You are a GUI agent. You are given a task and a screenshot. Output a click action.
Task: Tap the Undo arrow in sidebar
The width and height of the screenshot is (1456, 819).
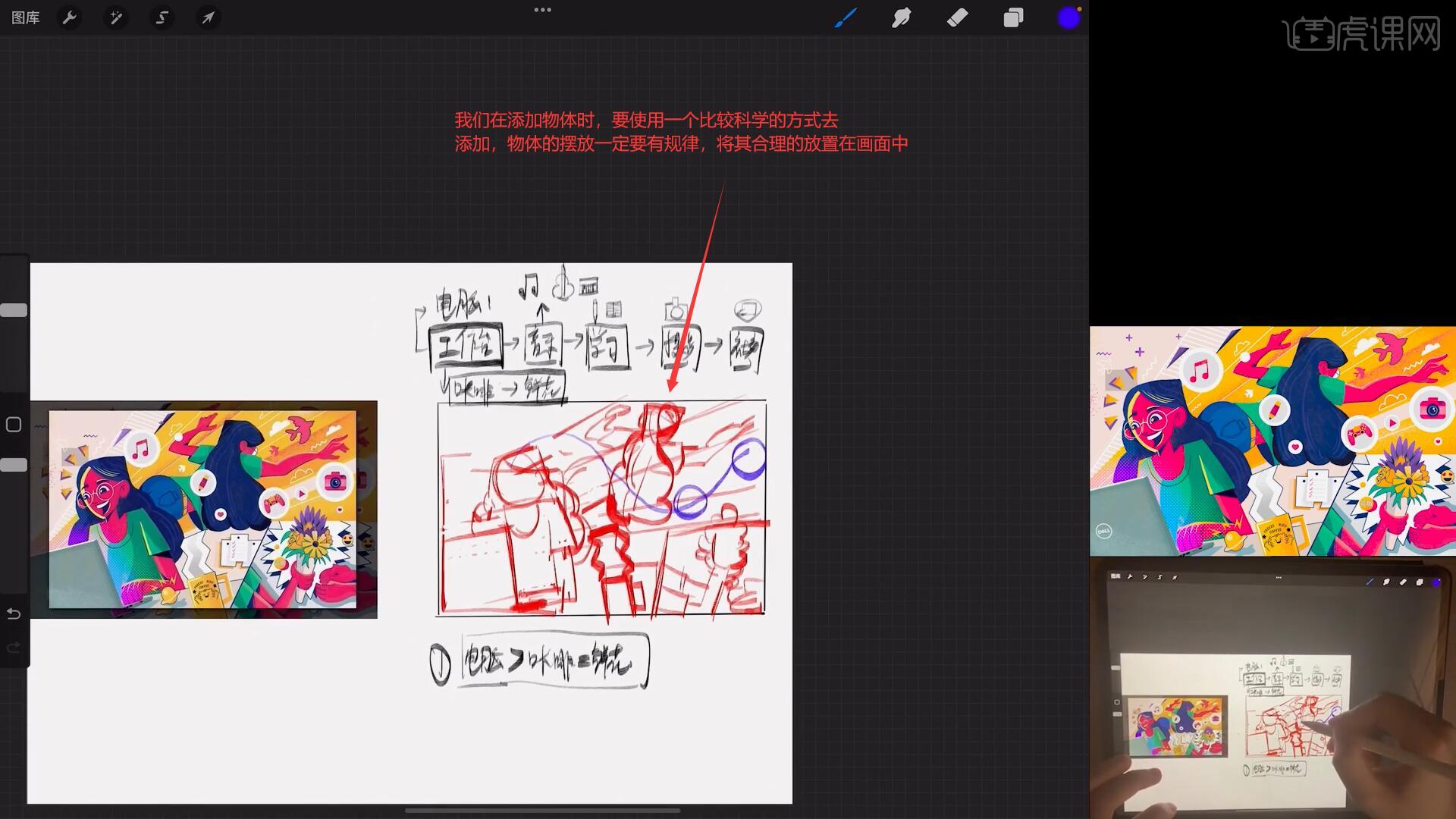(14, 613)
